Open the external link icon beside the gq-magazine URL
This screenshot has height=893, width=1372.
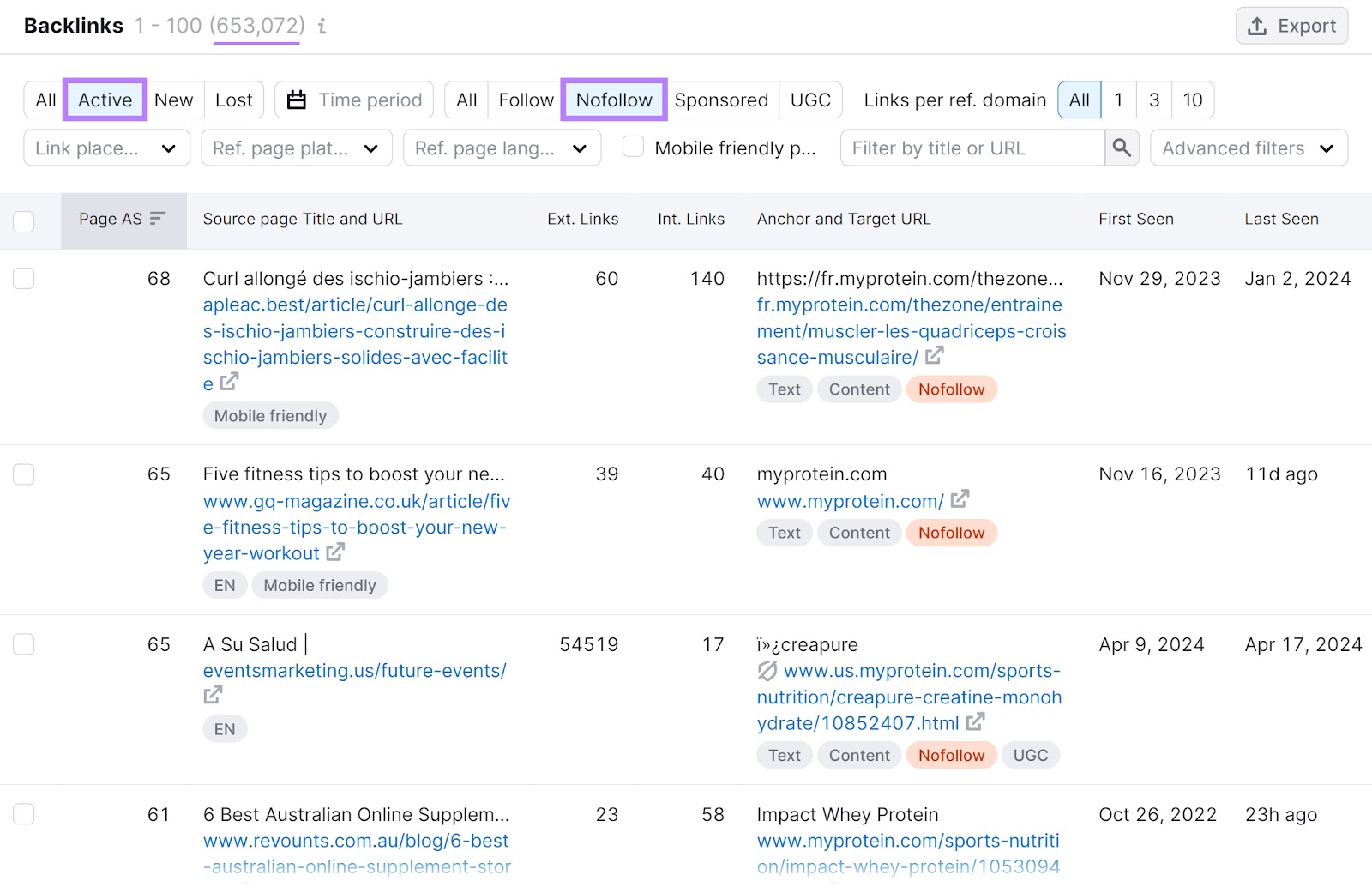pos(336,553)
